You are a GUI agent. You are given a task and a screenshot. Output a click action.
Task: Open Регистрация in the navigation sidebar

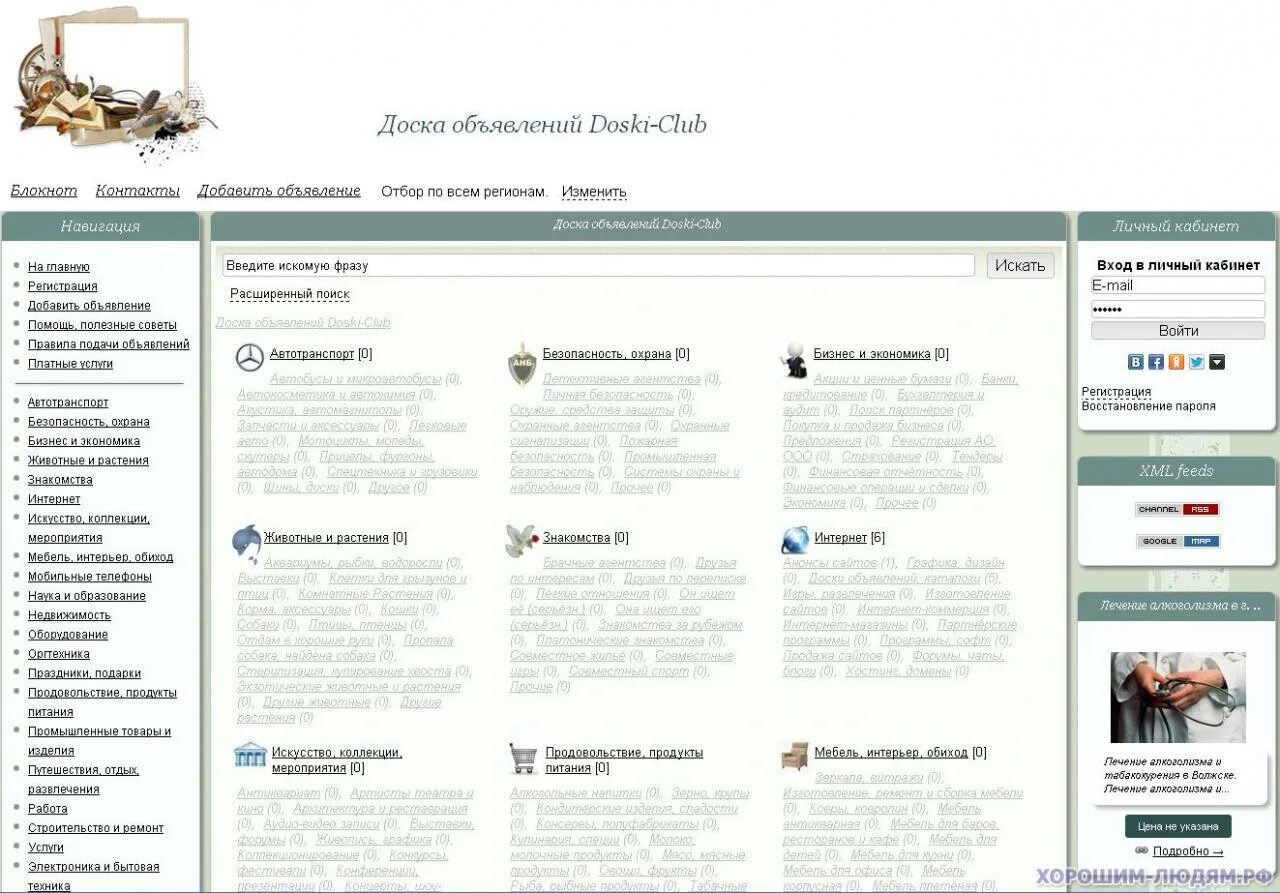pos(62,286)
